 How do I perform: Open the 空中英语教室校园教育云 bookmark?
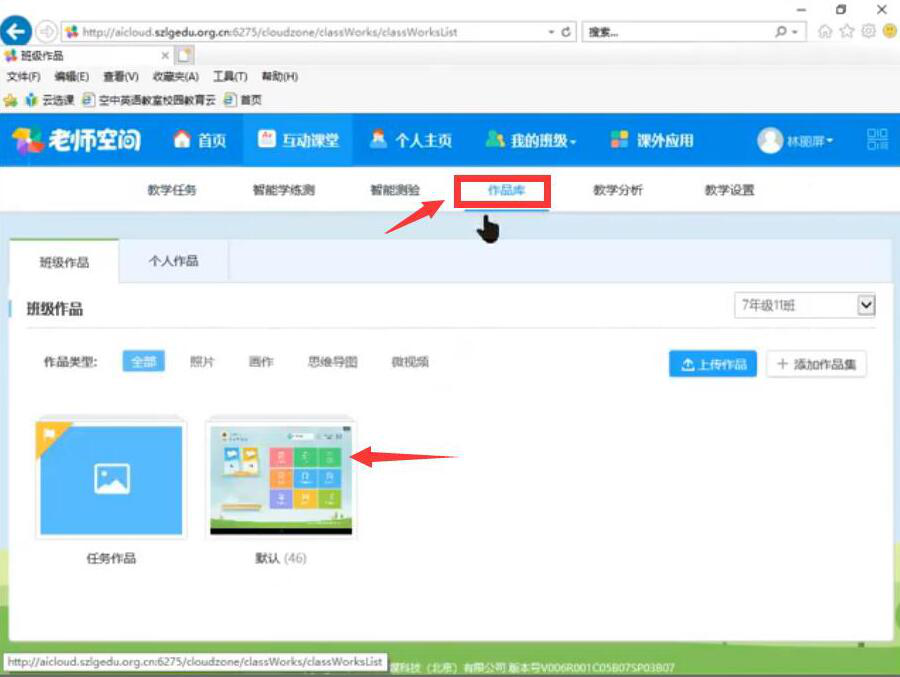click(149, 100)
